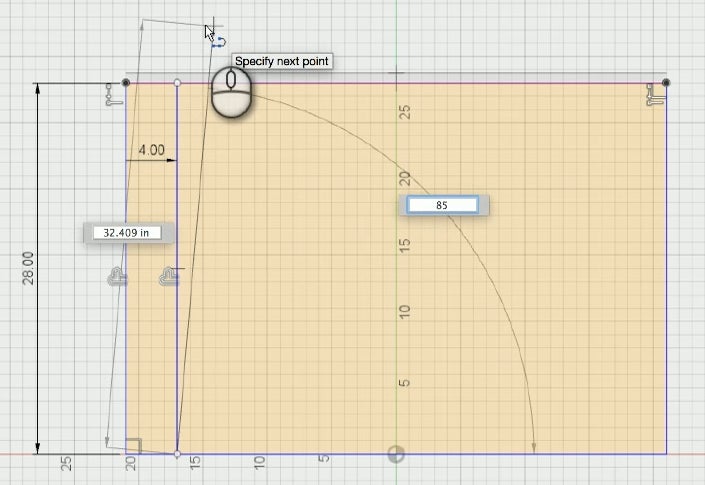Select the constraint icon at top-left corner
Screen dimensions: 705x485
click(114, 95)
